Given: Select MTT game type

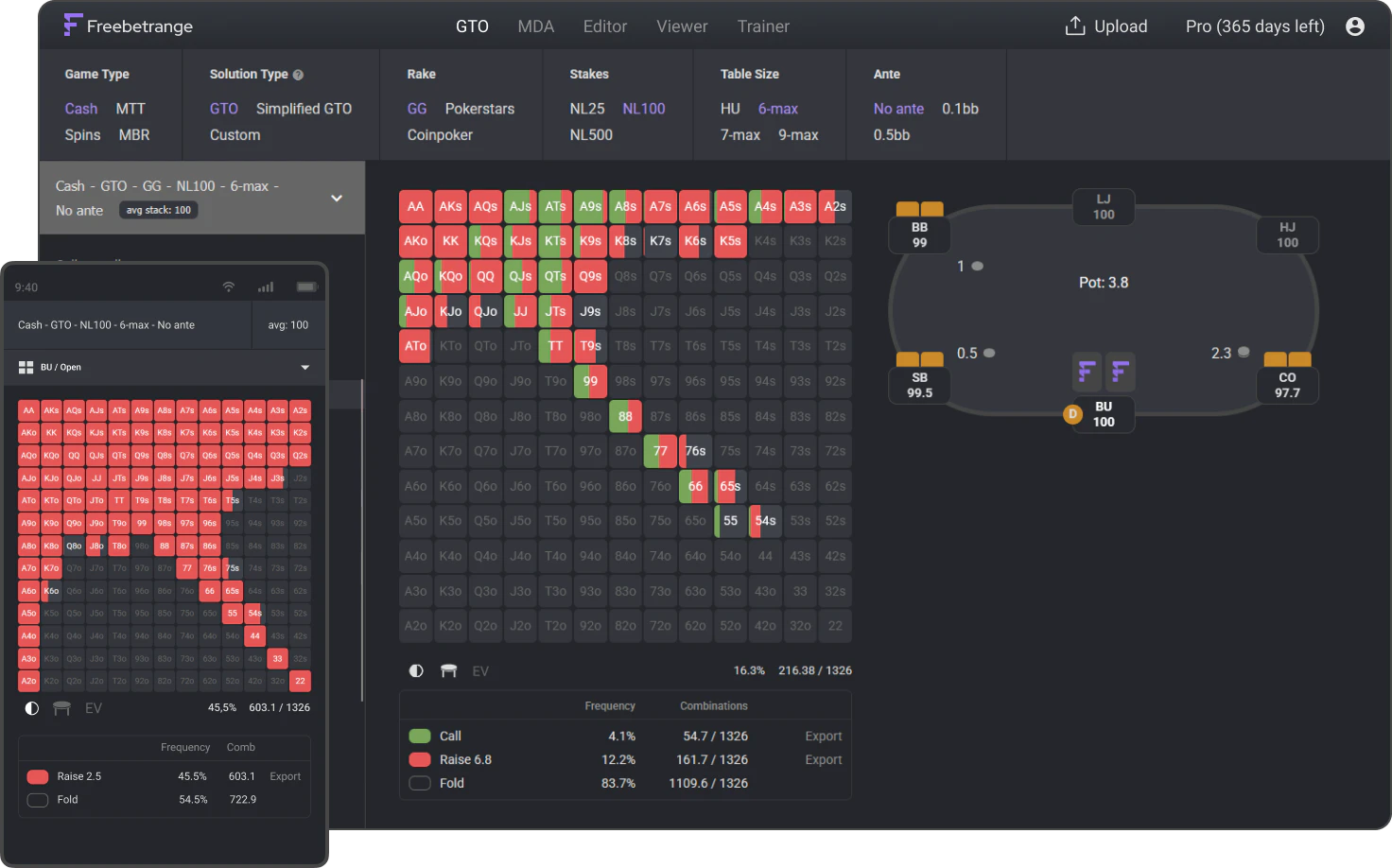Looking at the screenshot, I should [x=130, y=109].
